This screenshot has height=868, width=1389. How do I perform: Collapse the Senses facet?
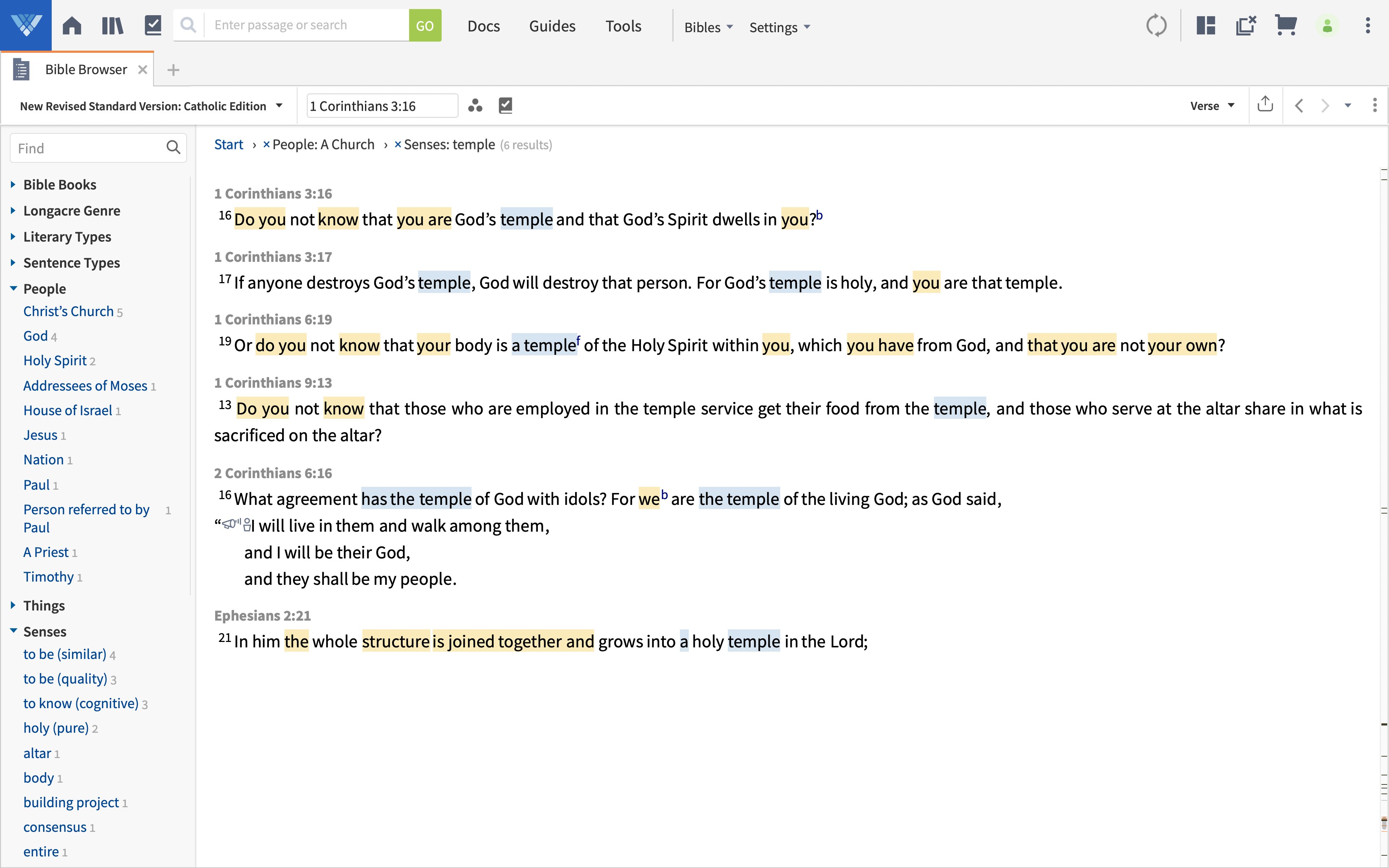pos(13,631)
